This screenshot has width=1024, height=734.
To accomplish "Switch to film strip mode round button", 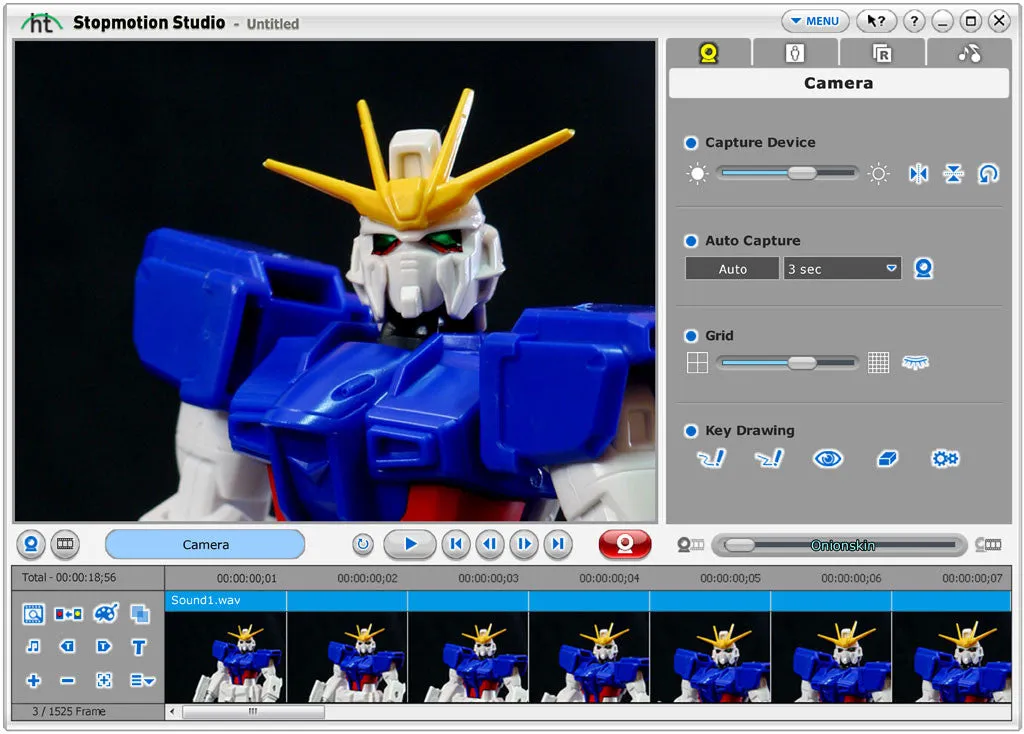I will click(x=65, y=544).
